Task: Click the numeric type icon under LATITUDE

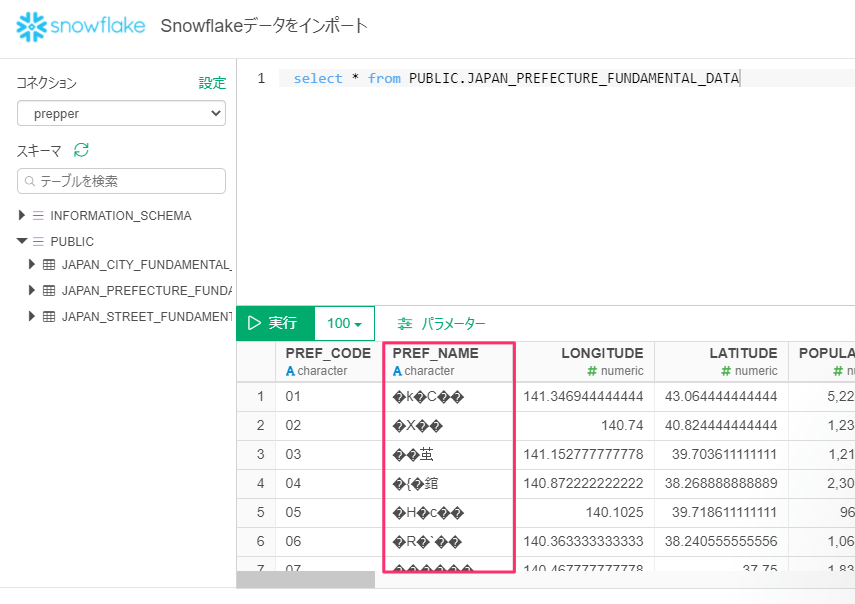Action: pyautogui.click(x=726, y=371)
